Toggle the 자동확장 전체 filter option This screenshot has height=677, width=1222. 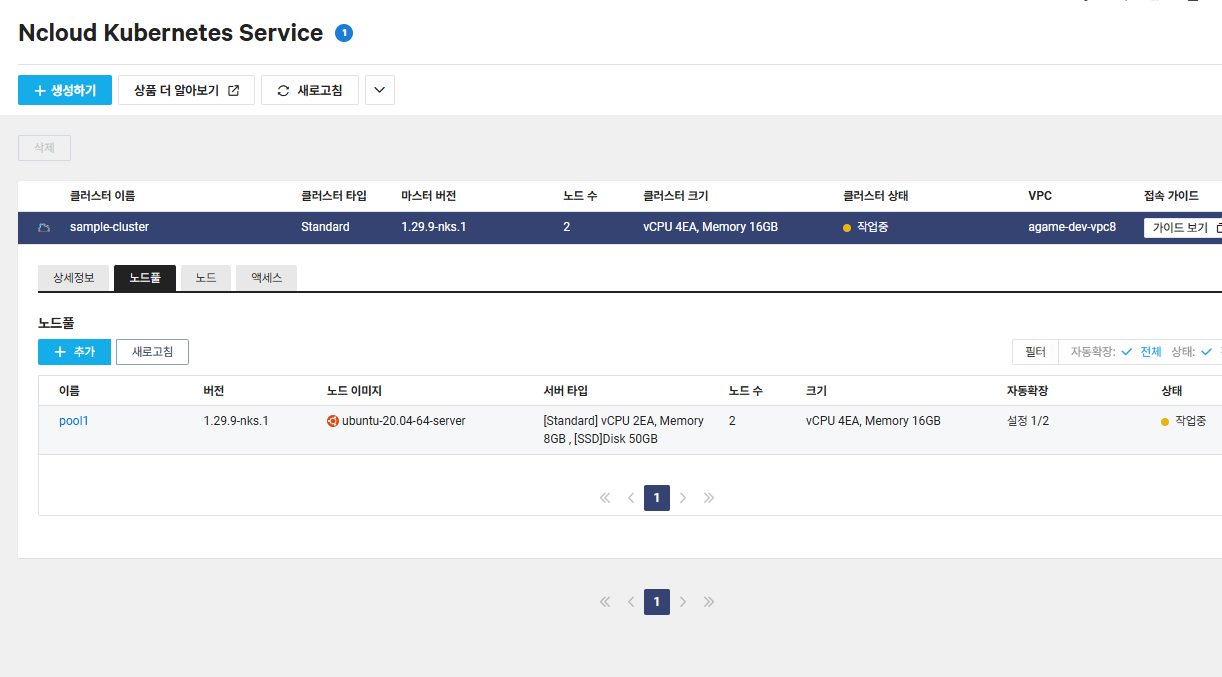pyautogui.click(x=1142, y=352)
